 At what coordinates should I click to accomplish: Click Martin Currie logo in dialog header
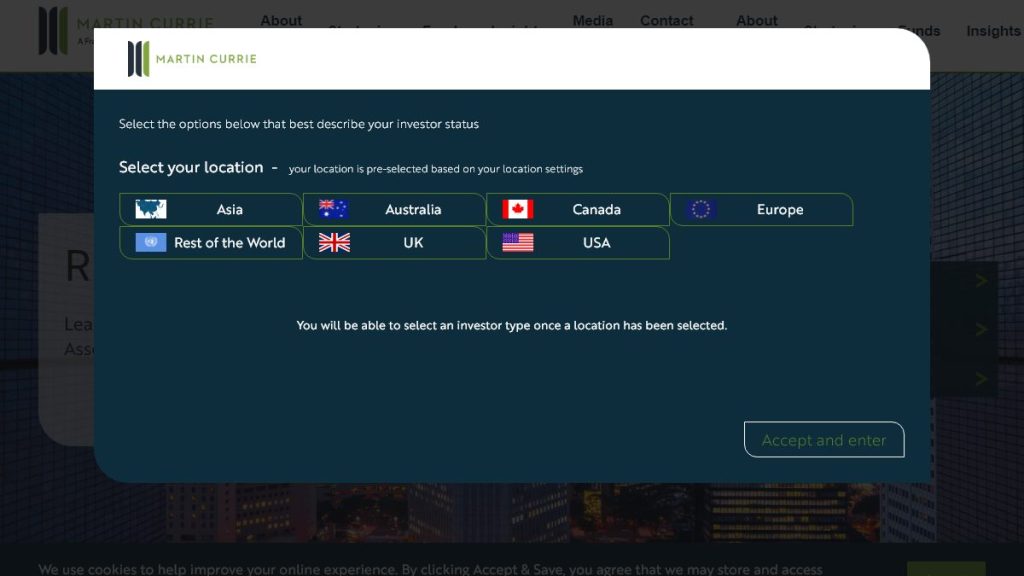(192, 59)
